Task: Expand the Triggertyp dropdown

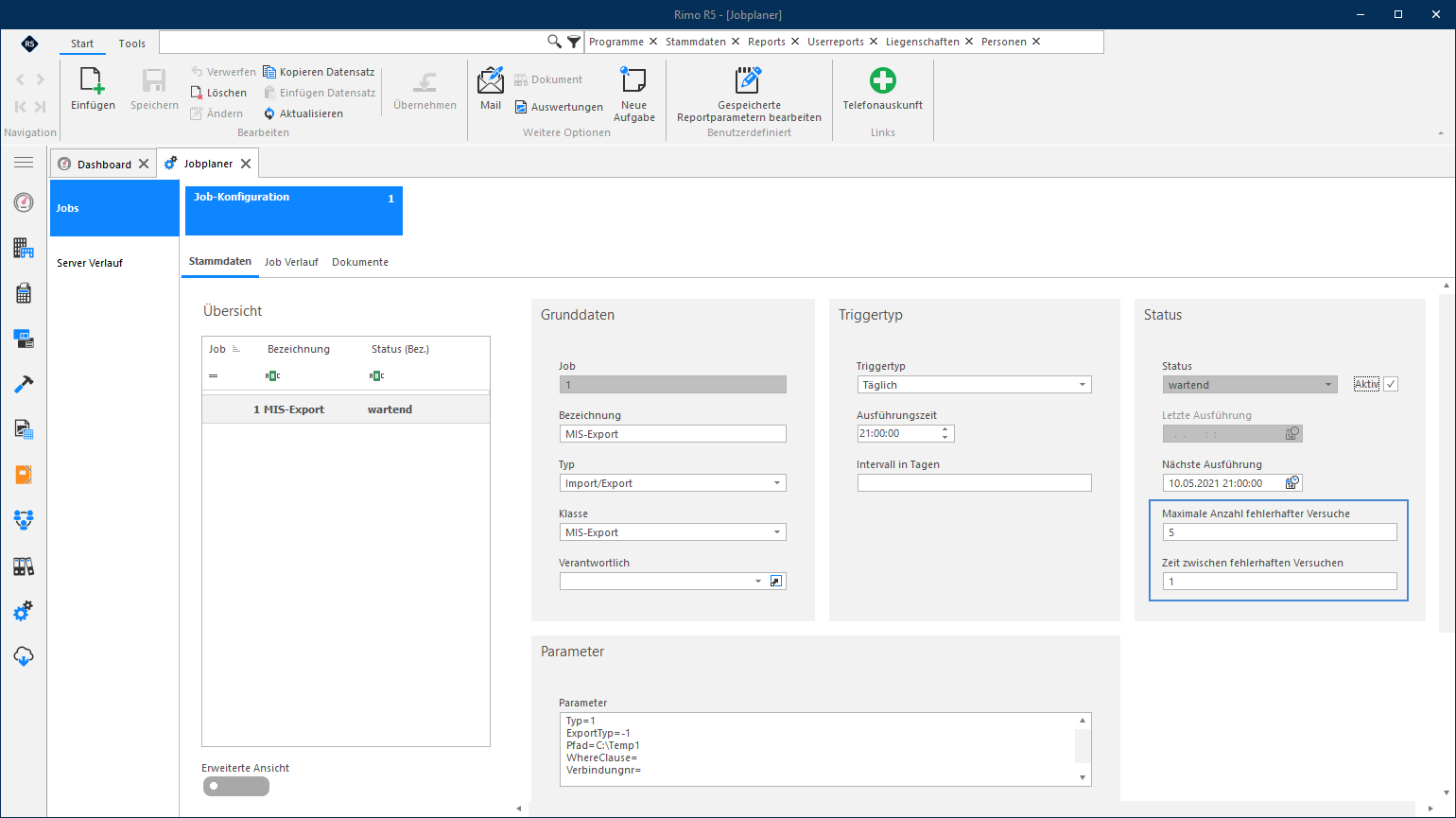Action: coord(1083,385)
